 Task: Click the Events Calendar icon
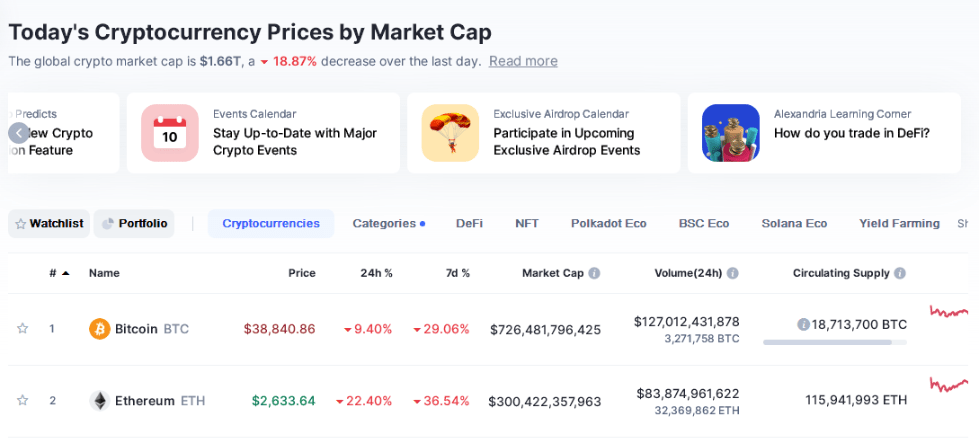[x=170, y=133]
